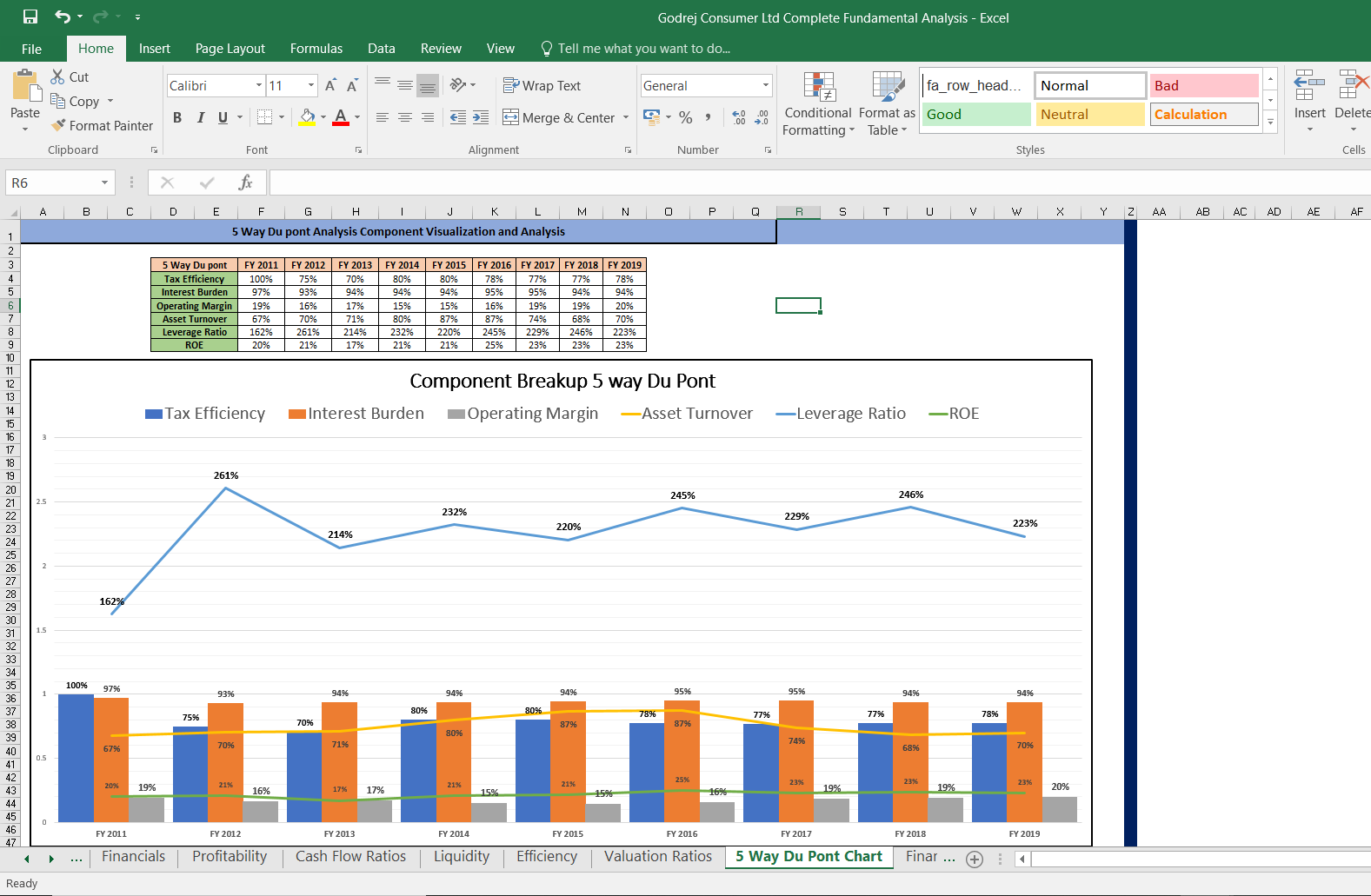Open the File menu
This screenshot has width=1371, height=896.
tap(32, 49)
